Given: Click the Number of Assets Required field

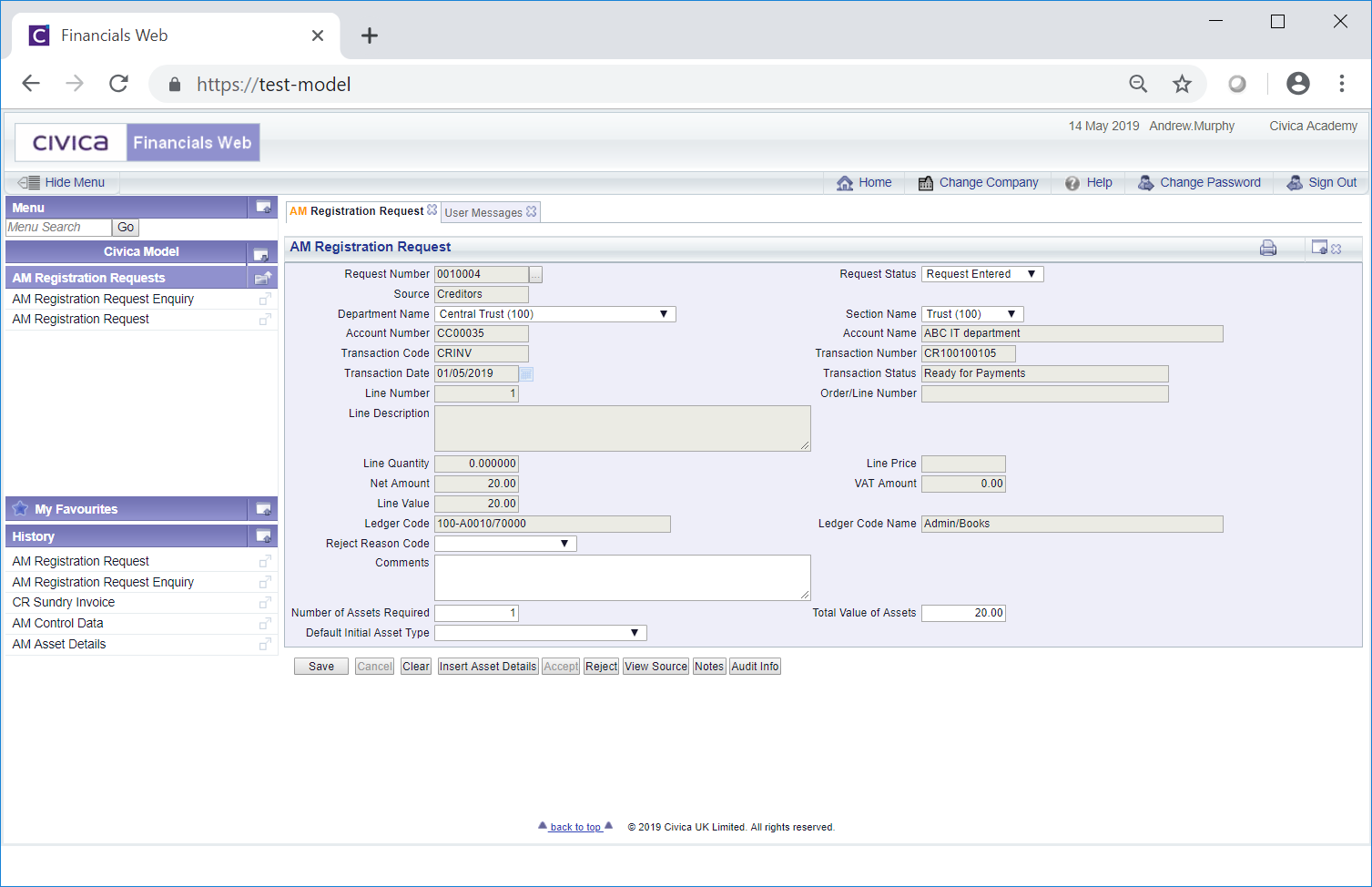Looking at the screenshot, I should 477,614.
